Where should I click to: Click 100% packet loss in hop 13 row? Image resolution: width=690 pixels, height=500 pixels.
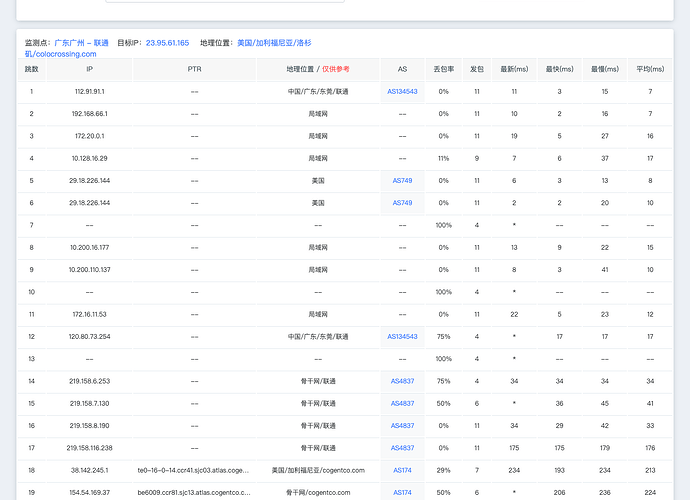pos(444,359)
